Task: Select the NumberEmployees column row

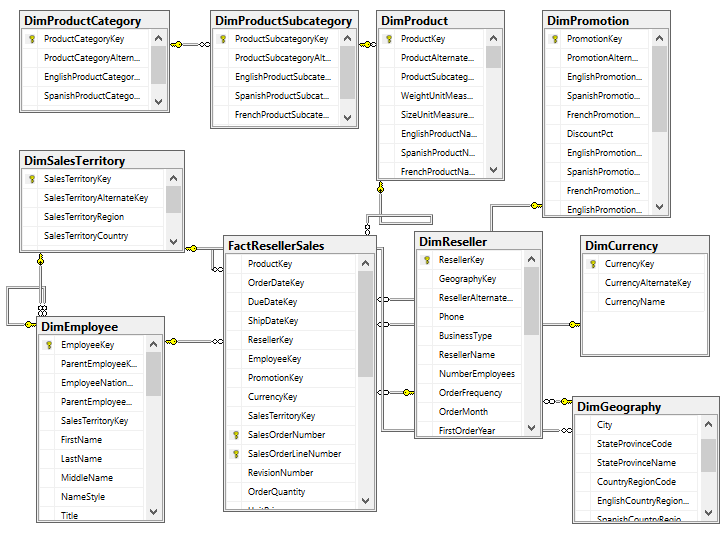Action: point(469,374)
